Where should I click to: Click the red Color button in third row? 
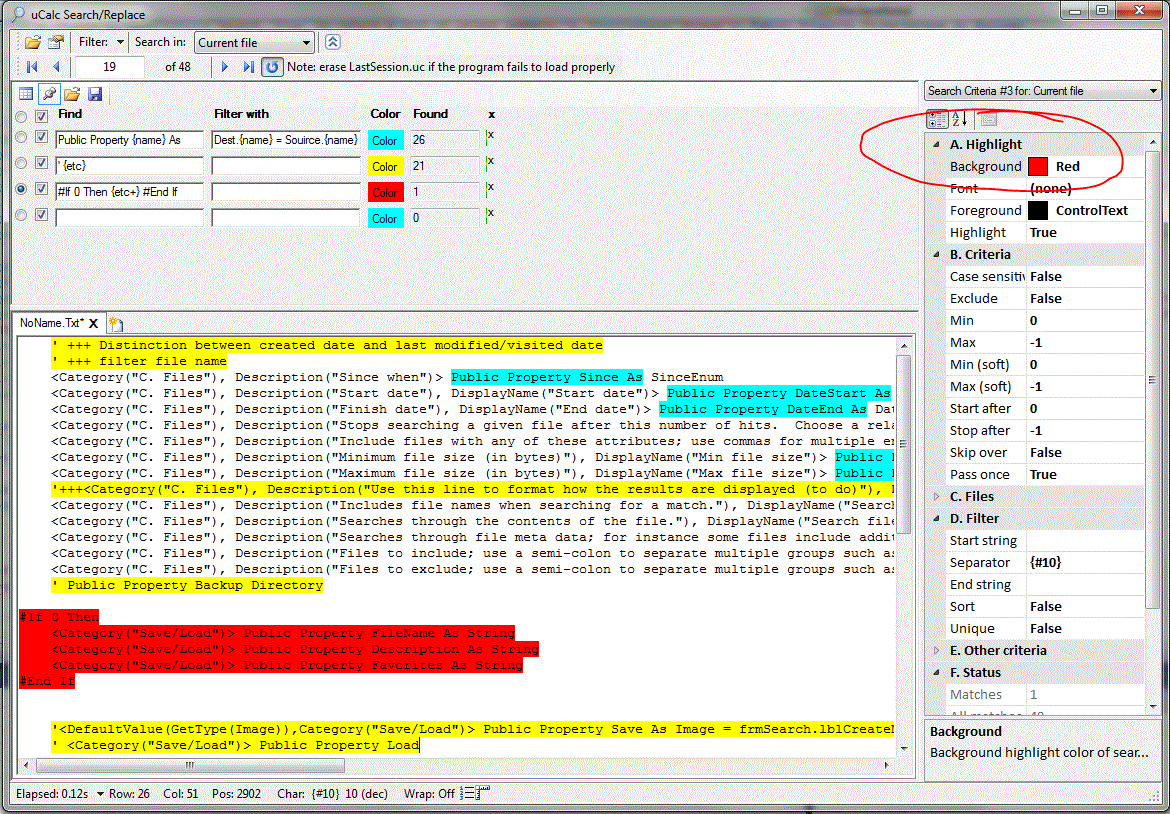385,192
